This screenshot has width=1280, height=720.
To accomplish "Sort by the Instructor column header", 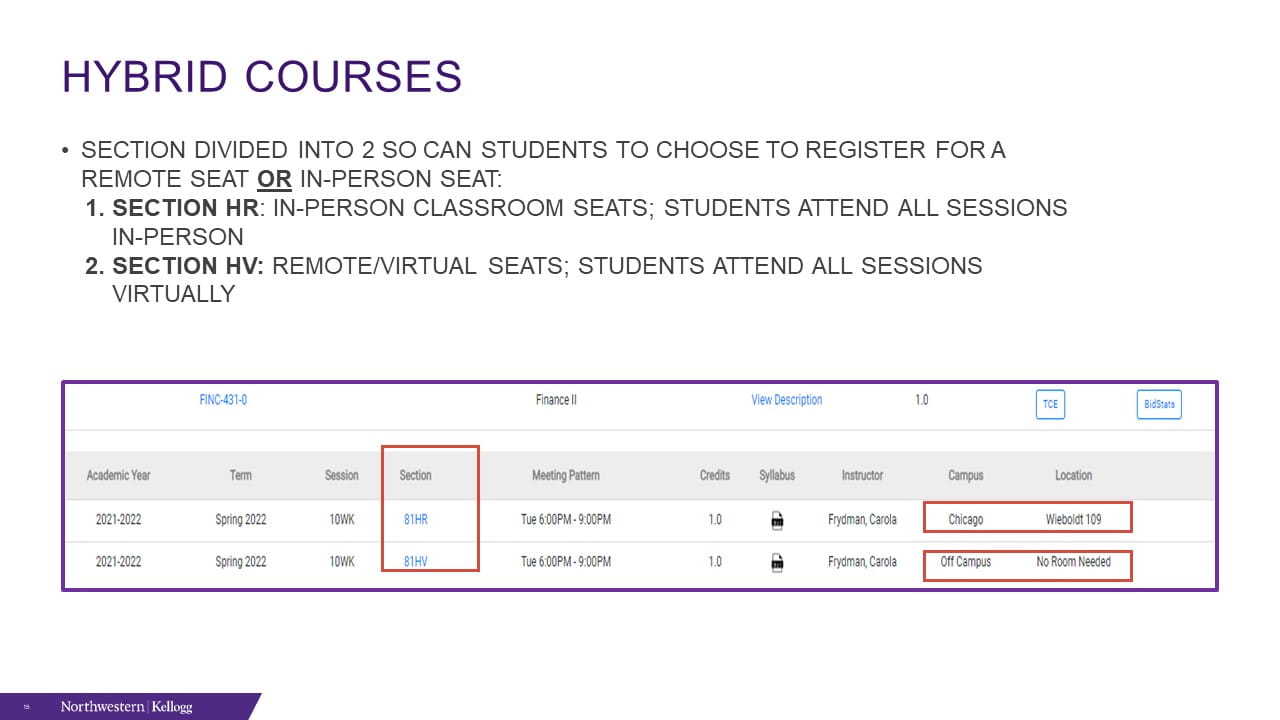I will click(862, 475).
